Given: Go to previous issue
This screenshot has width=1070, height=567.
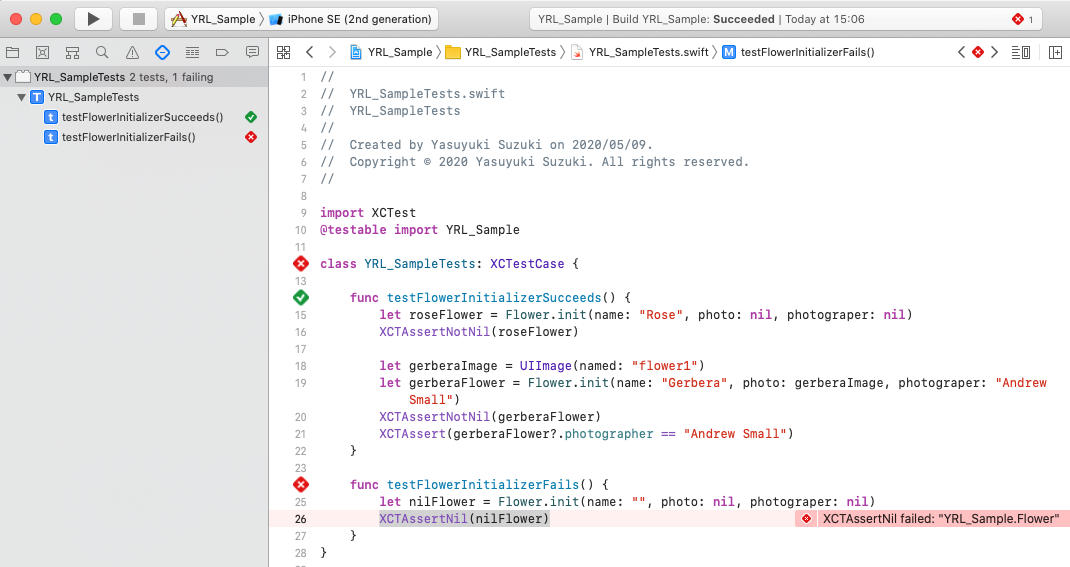Looking at the screenshot, I should pyautogui.click(x=961, y=53).
